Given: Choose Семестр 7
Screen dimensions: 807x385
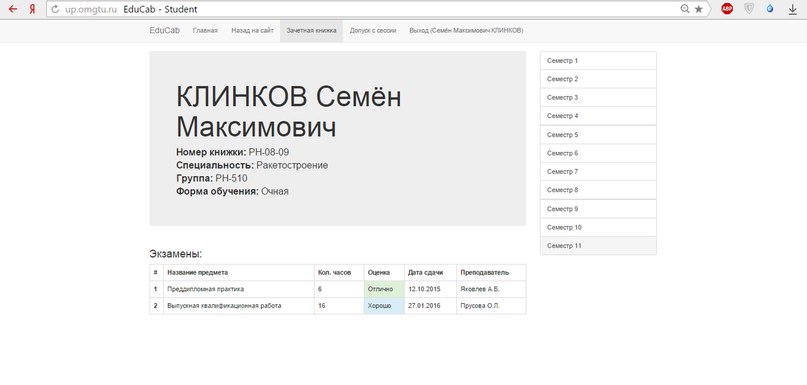Looking at the screenshot, I should 598,171.
